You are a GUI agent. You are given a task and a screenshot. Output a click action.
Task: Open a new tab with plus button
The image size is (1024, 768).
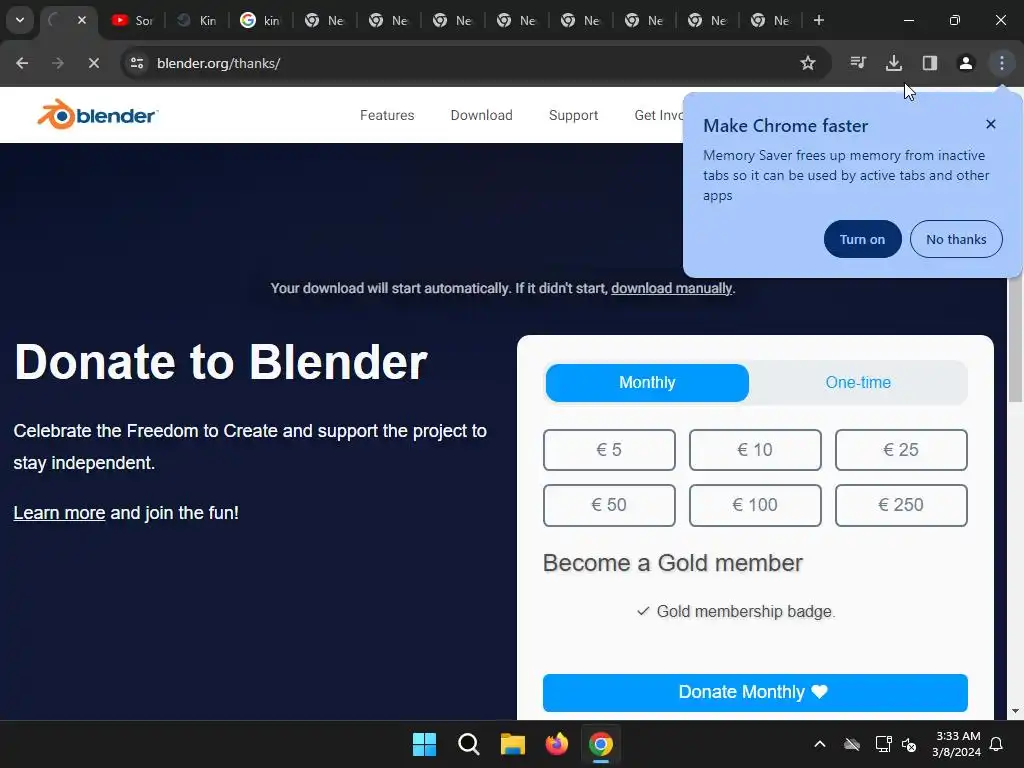coord(818,20)
